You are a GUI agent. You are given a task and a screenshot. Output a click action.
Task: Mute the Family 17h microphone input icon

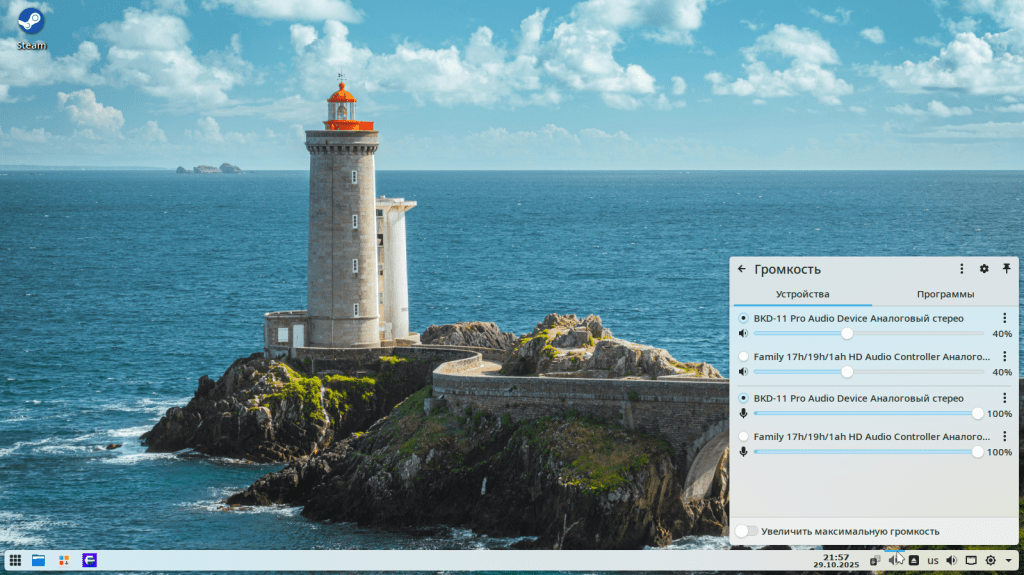coord(743,452)
